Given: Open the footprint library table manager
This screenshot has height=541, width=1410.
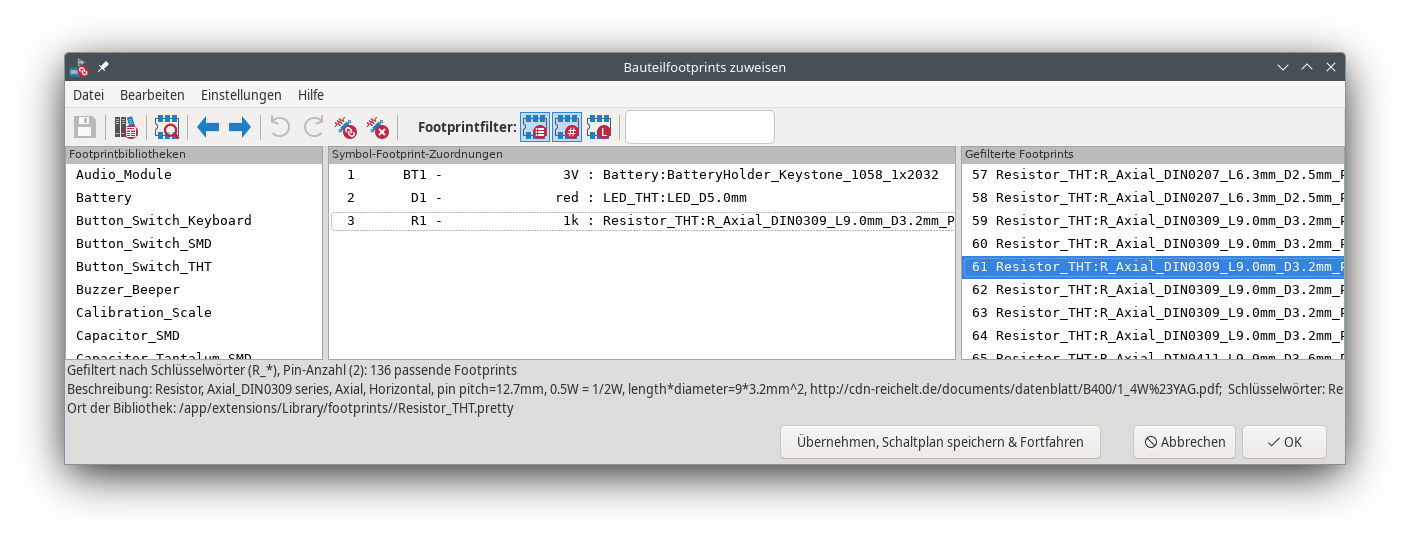Looking at the screenshot, I should pyautogui.click(x=126, y=127).
